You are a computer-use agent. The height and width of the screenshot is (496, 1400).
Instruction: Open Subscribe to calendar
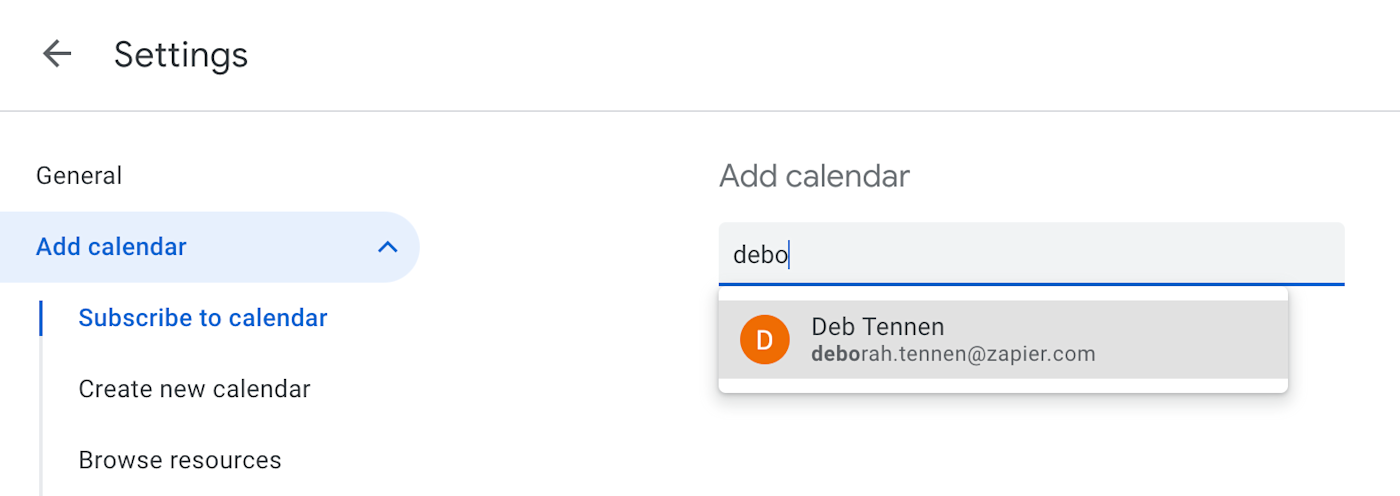203,318
